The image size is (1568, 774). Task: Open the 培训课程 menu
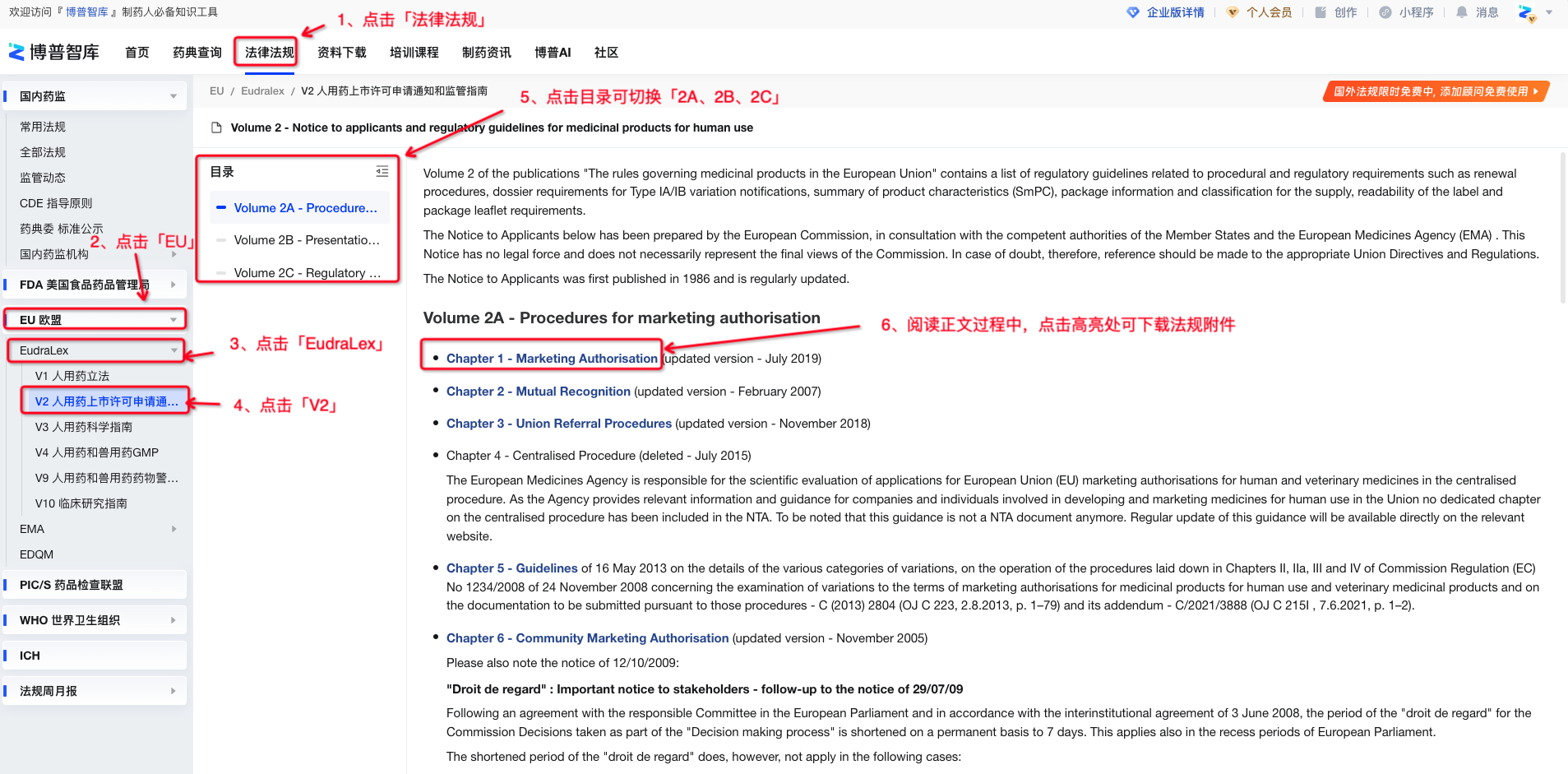click(414, 52)
